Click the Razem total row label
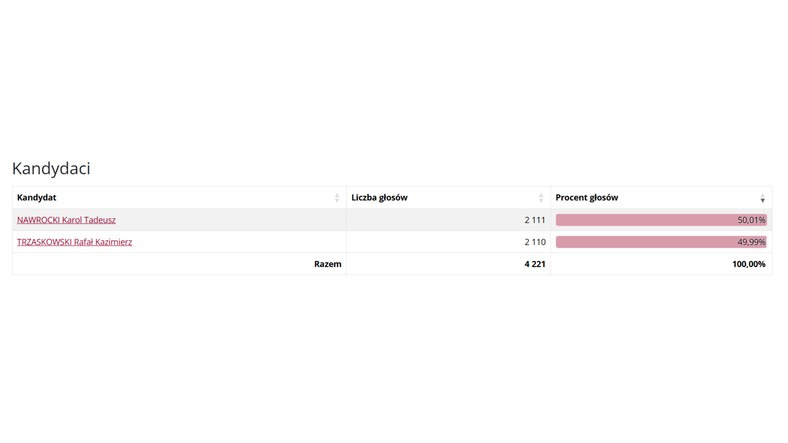This screenshot has height=443, width=788. tap(328, 264)
